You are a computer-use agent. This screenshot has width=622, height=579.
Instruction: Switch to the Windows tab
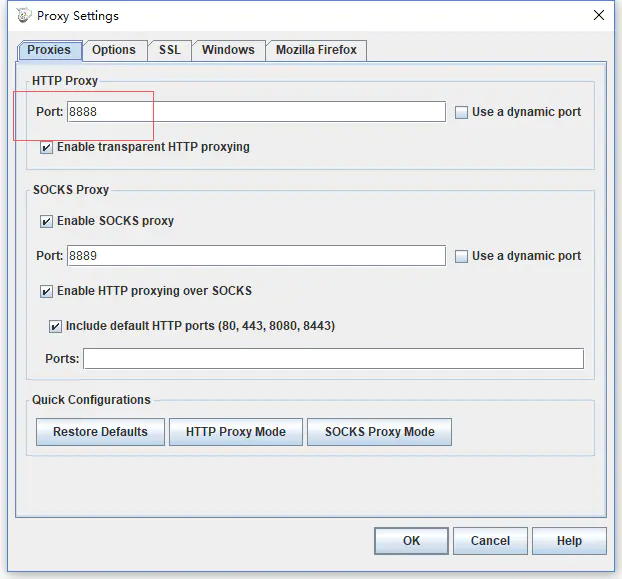228,50
